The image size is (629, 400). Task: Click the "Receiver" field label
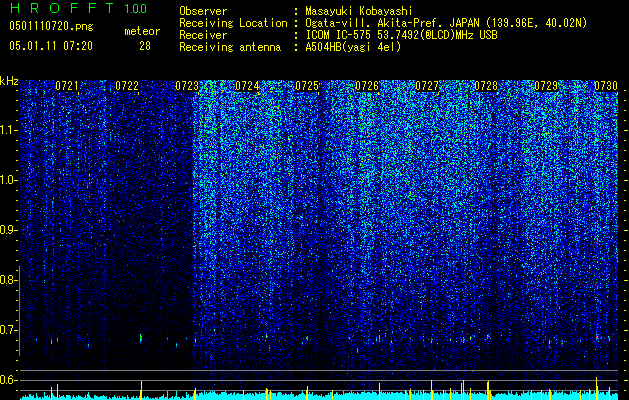203,35
